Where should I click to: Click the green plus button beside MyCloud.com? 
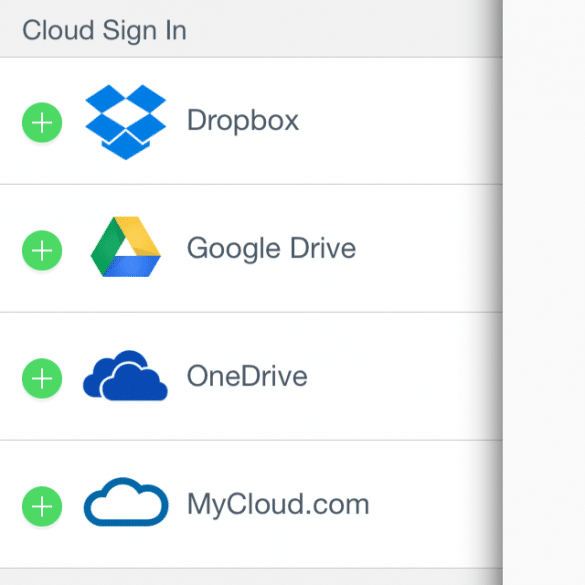coord(42,506)
